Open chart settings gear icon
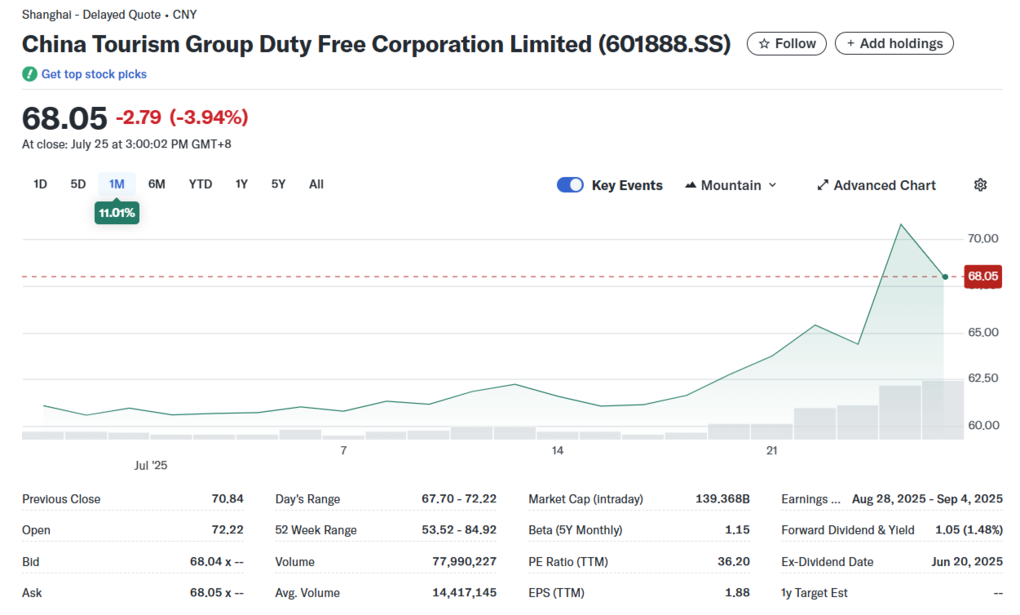This screenshot has width=1020, height=615. pos(980,185)
